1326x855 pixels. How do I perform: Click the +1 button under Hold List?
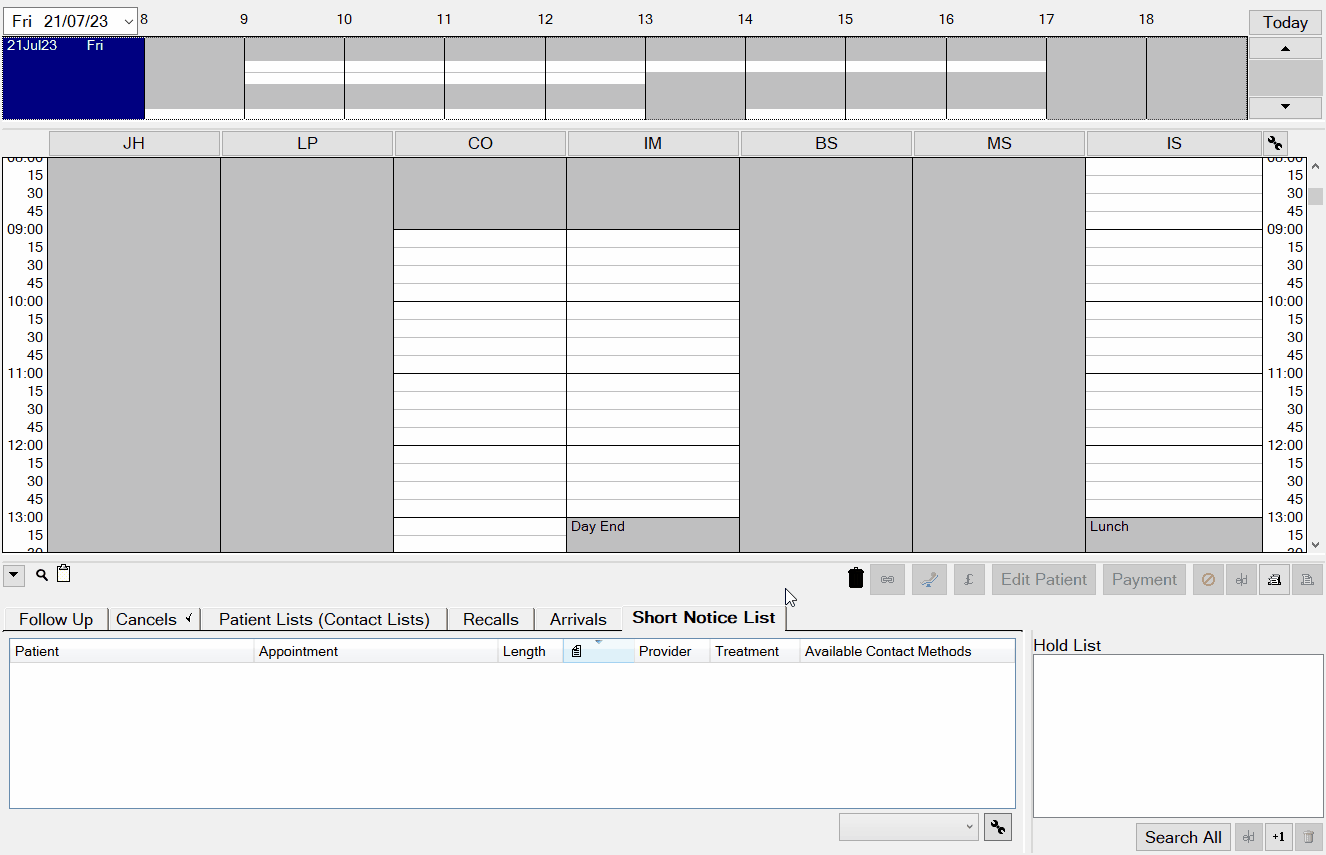[x=1278, y=837]
